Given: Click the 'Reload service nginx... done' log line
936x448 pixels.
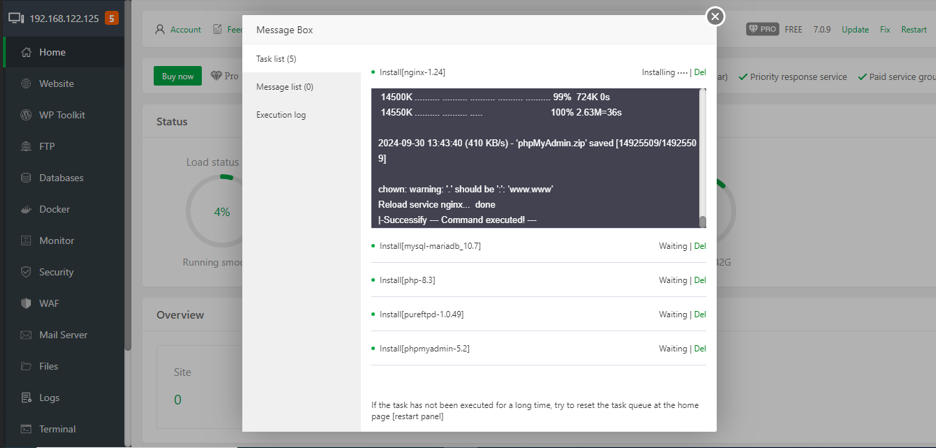Looking at the screenshot, I should pos(437,204).
